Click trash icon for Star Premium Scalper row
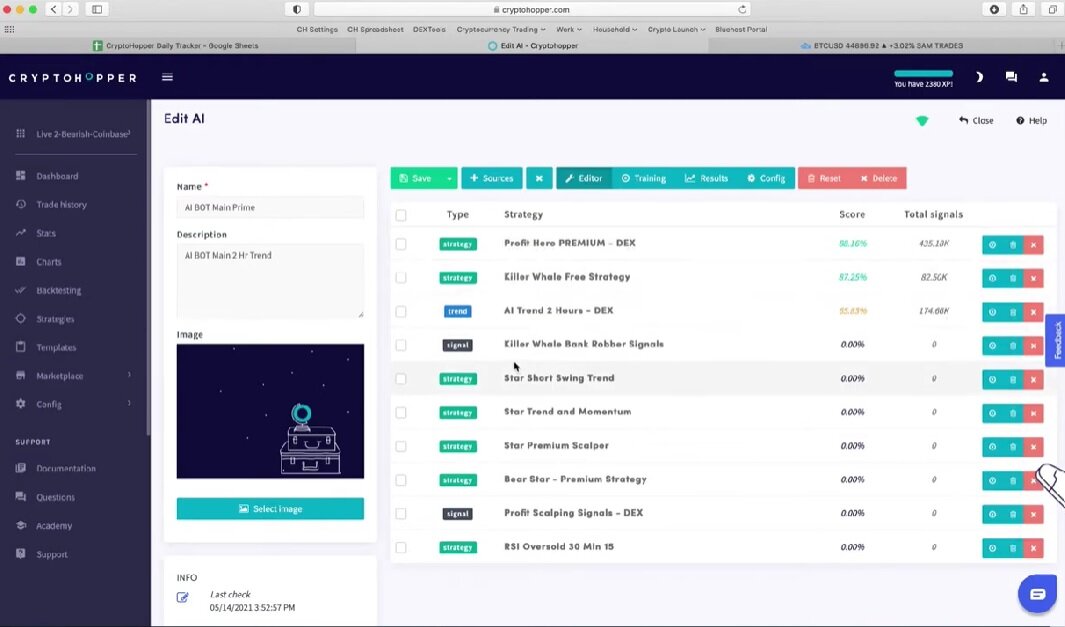Screen dimensions: 1065x627 pyautogui.click(x=1013, y=447)
